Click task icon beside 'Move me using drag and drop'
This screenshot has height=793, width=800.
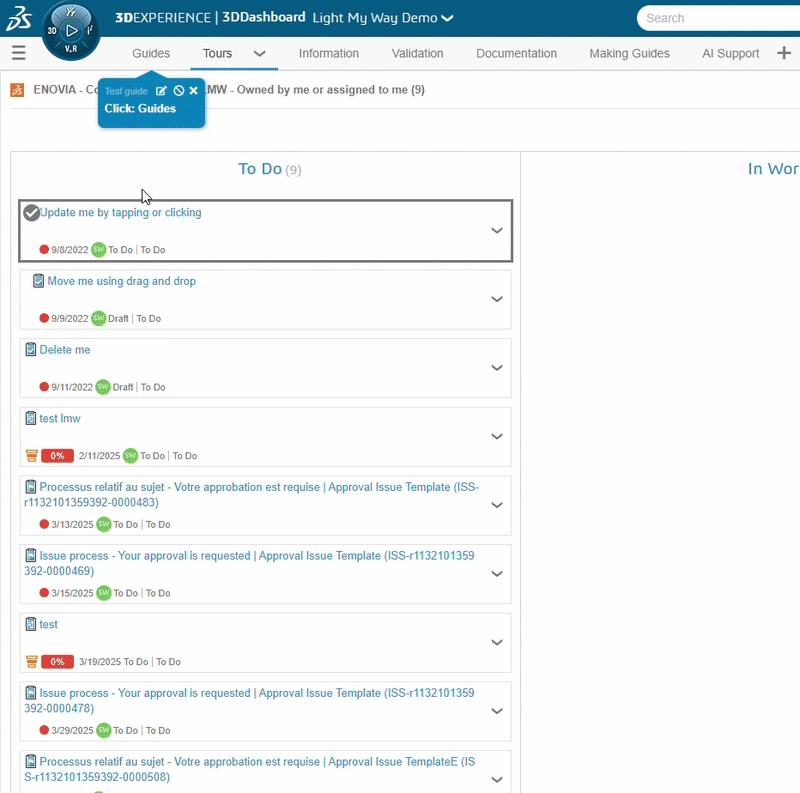click(x=38, y=281)
